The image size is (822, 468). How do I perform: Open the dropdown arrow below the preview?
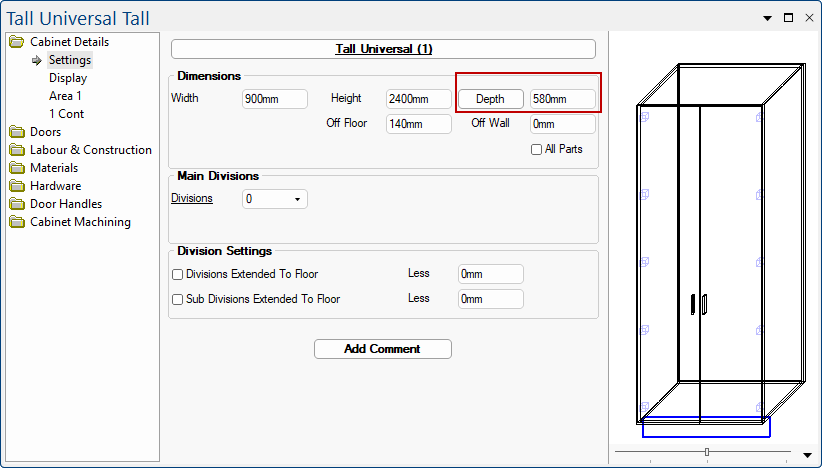(x=807, y=455)
